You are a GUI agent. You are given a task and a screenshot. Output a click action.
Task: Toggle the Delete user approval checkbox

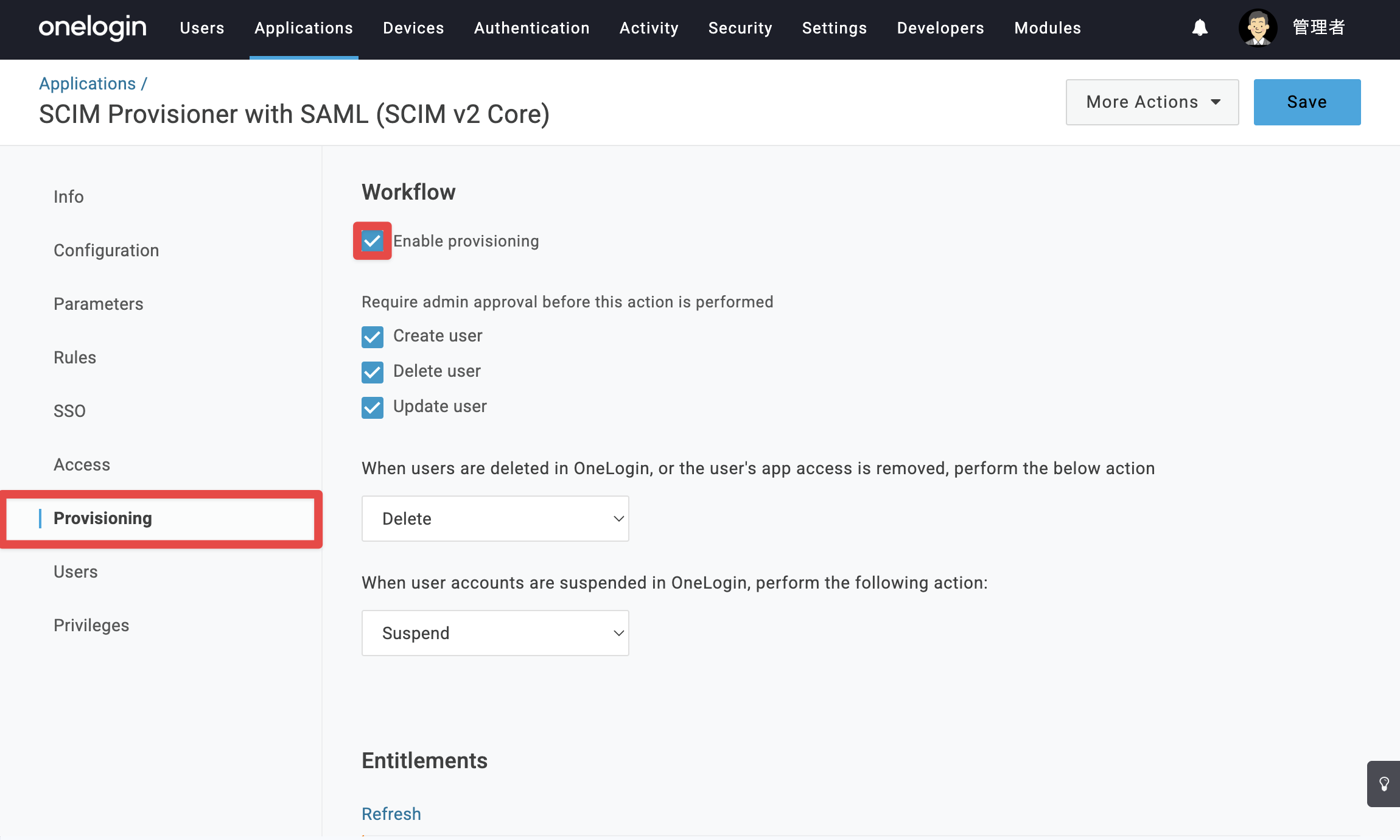[x=373, y=372]
